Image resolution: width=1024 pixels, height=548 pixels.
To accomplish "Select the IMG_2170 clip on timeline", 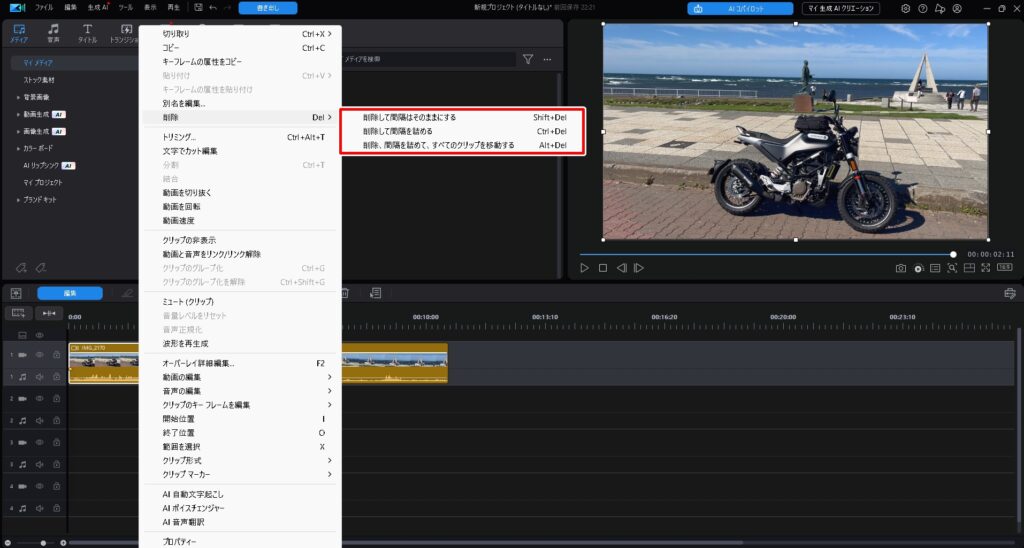I will point(103,363).
